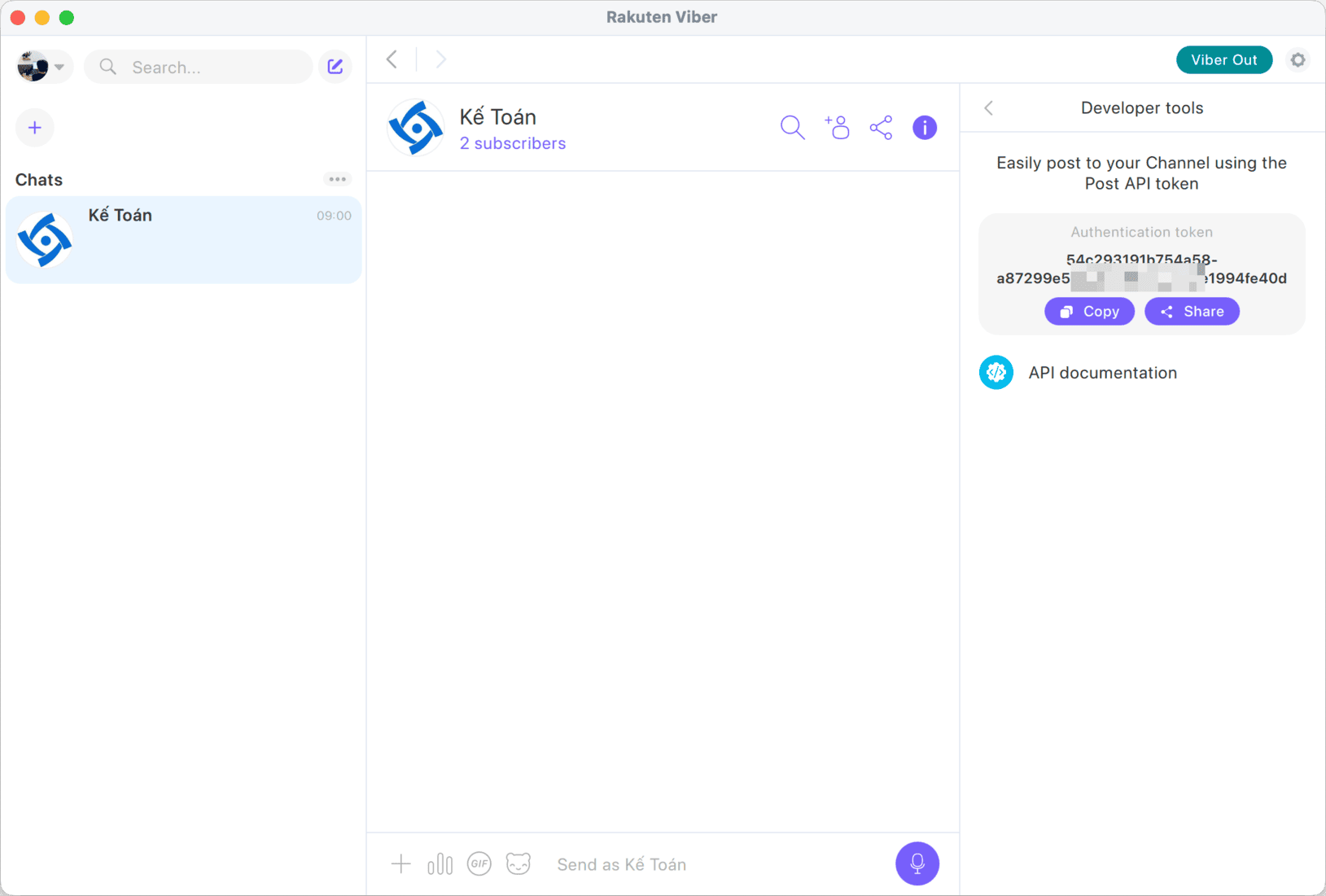The width and height of the screenshot is (1326, 896).
Task: Click the plus button above Chats
Action: coord(35,128)
